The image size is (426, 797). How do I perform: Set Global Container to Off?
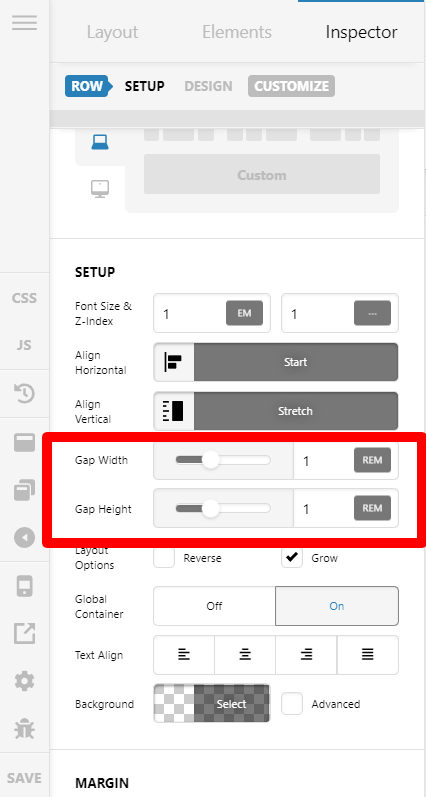[215, 606]
